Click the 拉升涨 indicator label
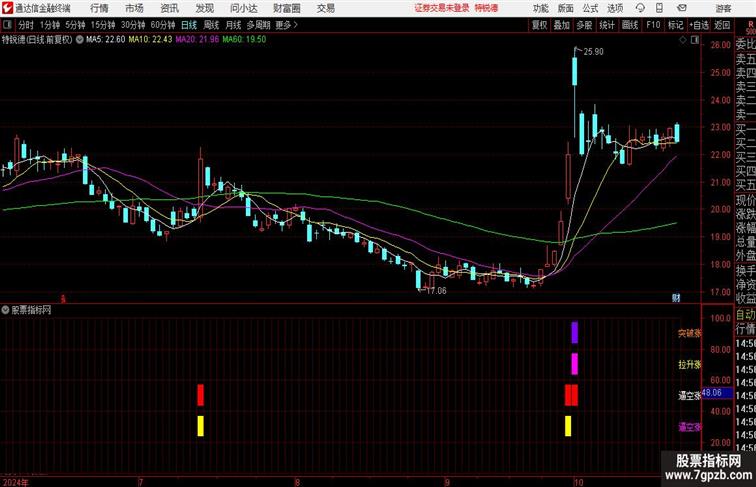756x487 pixels. point(690,365)
